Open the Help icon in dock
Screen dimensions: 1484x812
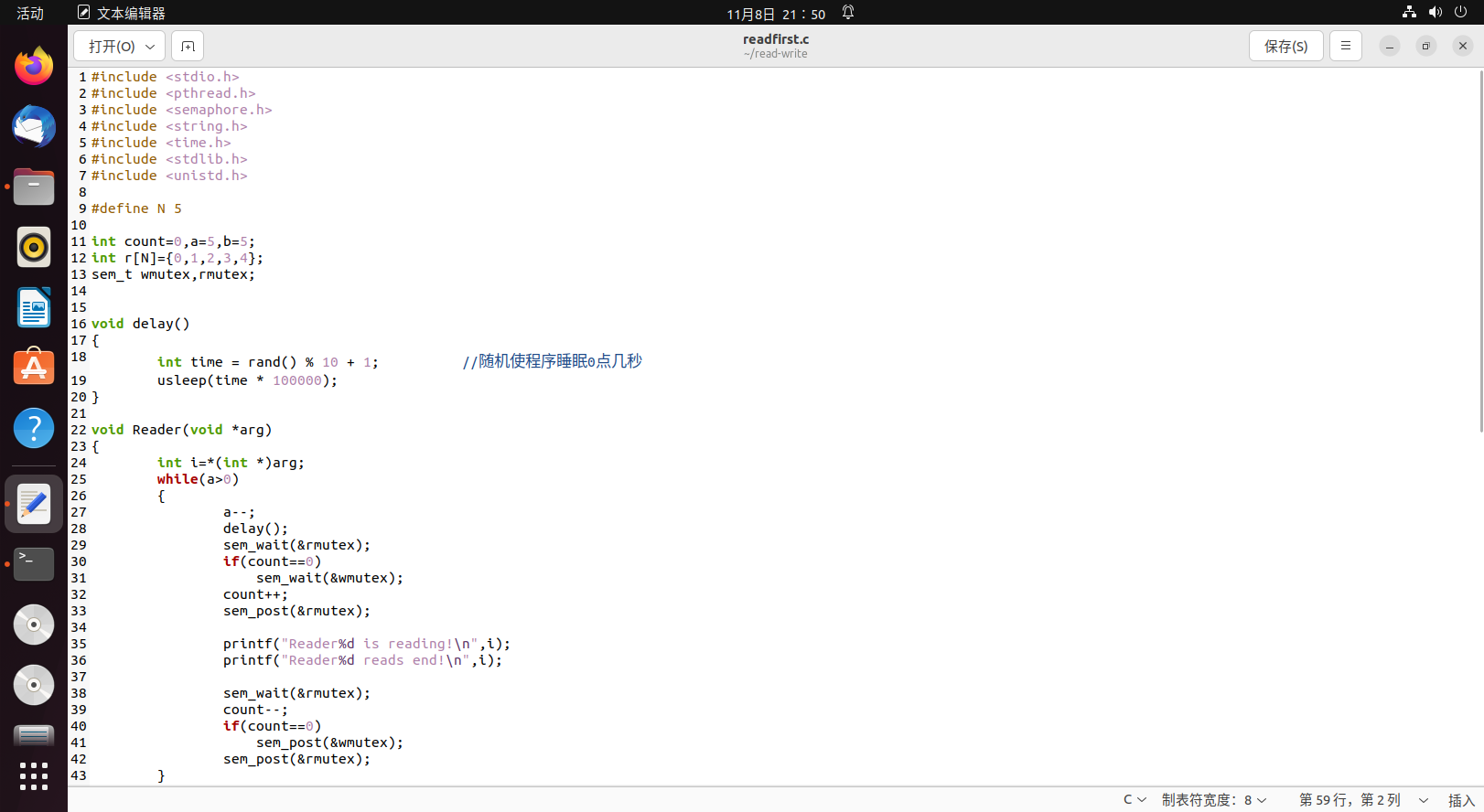(x=34, y=428)
